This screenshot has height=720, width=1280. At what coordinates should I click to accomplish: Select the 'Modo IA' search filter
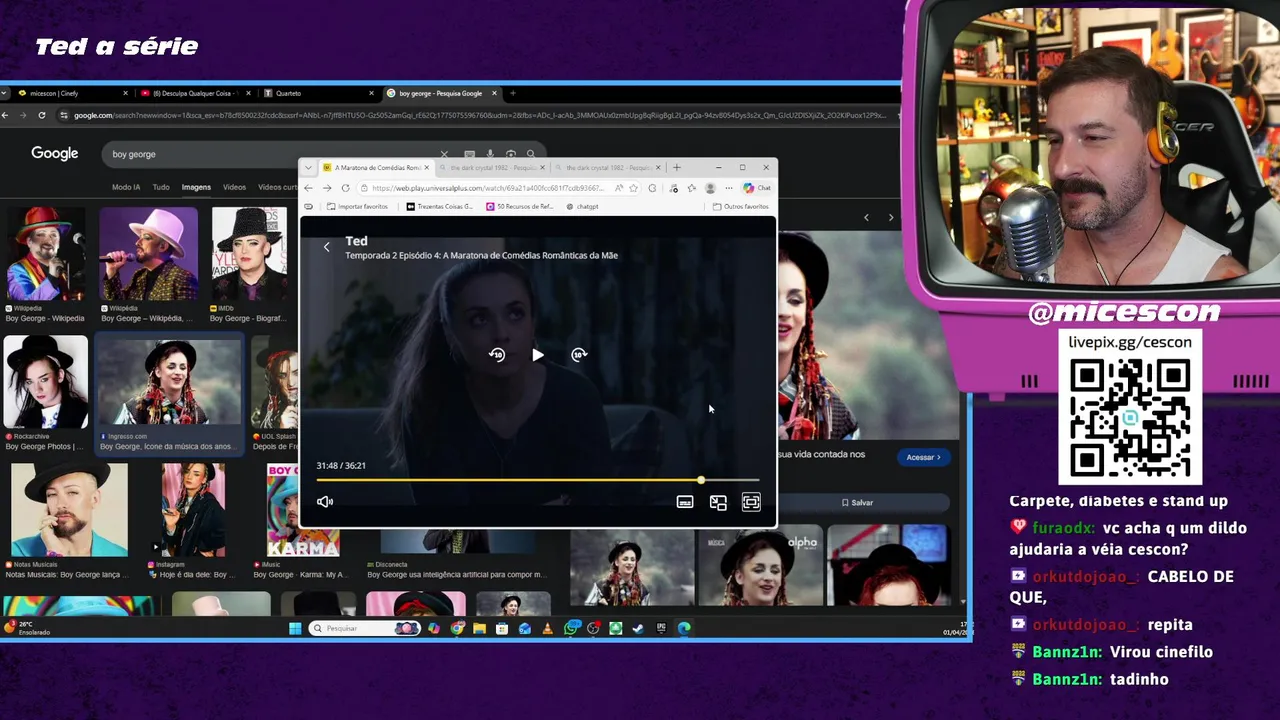pyautogui.click(x=126, y=187)
